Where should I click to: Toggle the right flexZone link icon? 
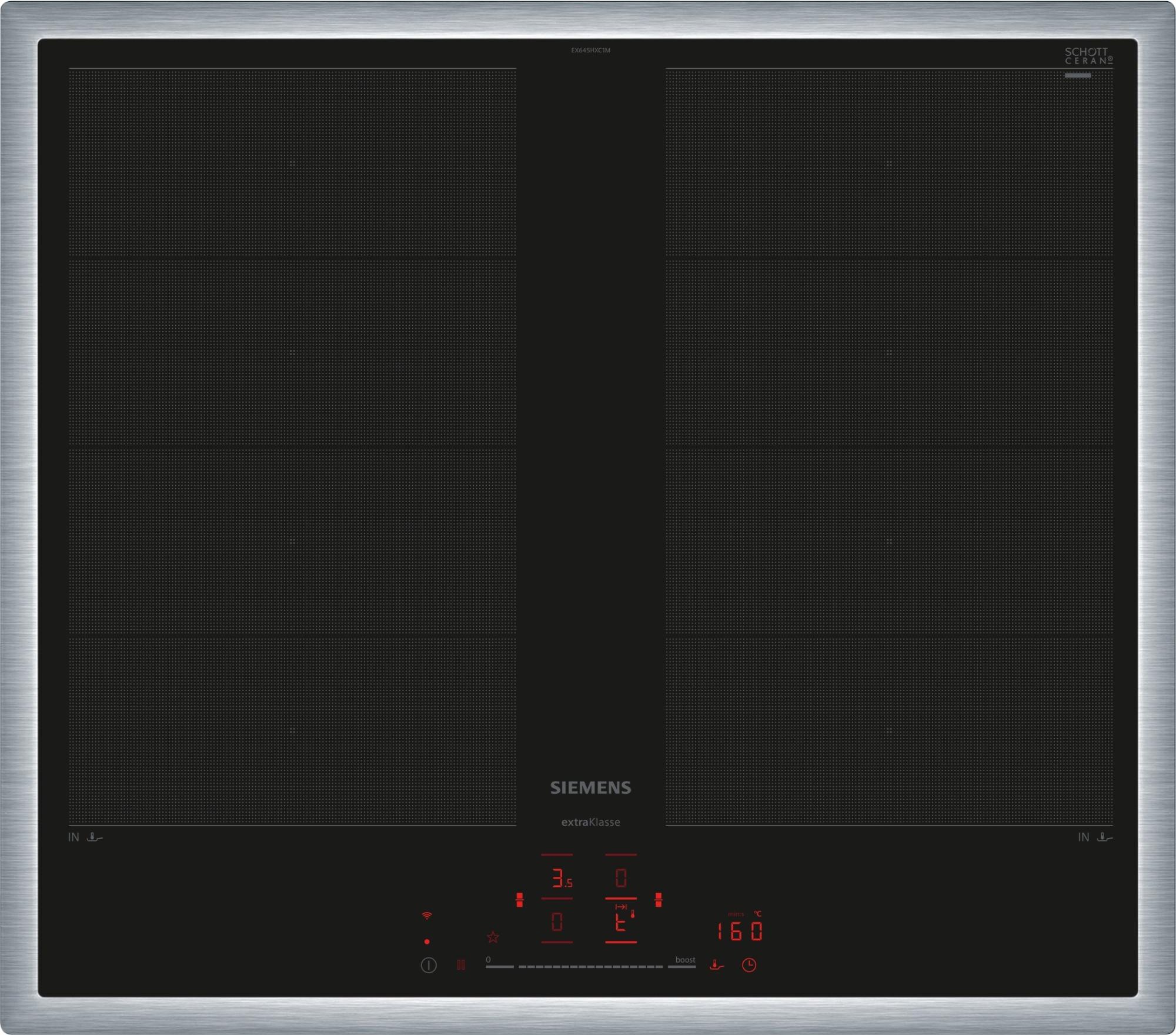click(x=659, y=900)
